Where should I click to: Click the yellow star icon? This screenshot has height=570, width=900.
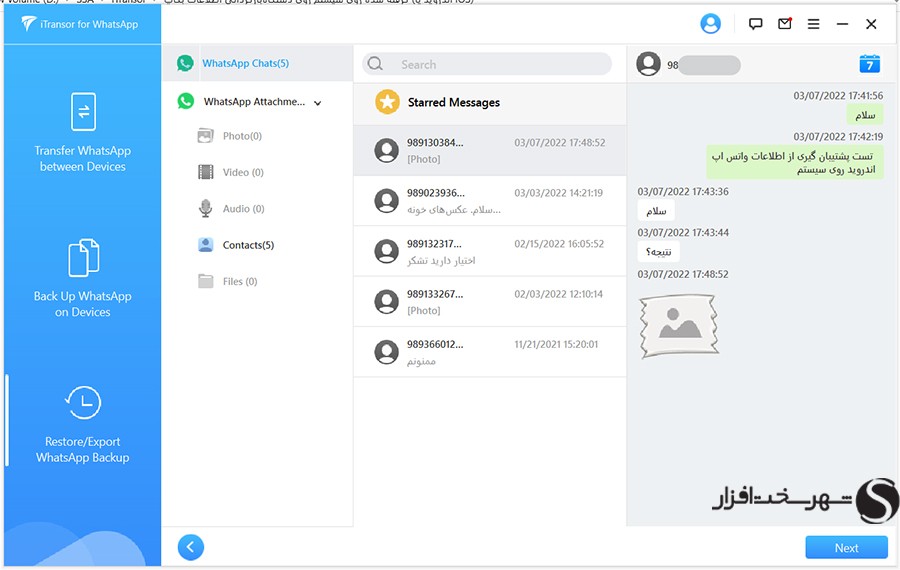tap(387, 102)
